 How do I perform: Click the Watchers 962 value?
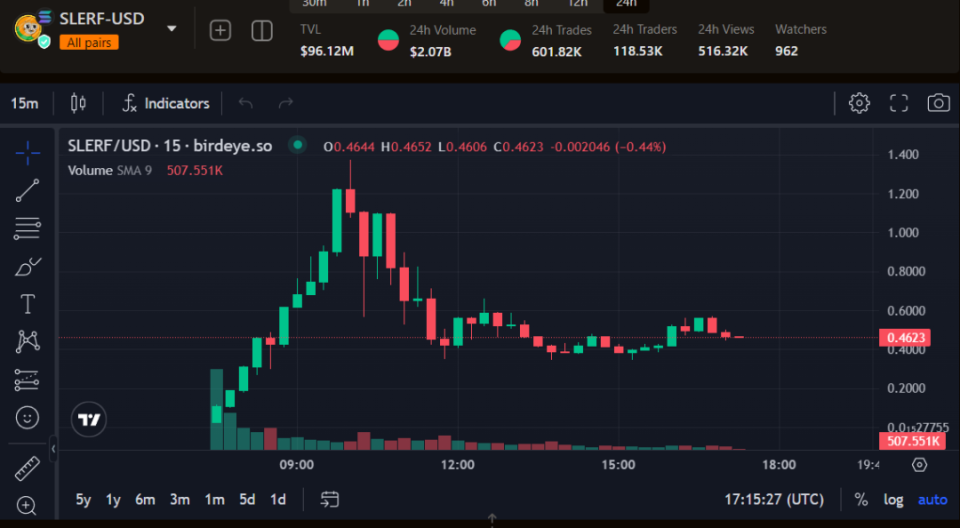click(787, 51)
